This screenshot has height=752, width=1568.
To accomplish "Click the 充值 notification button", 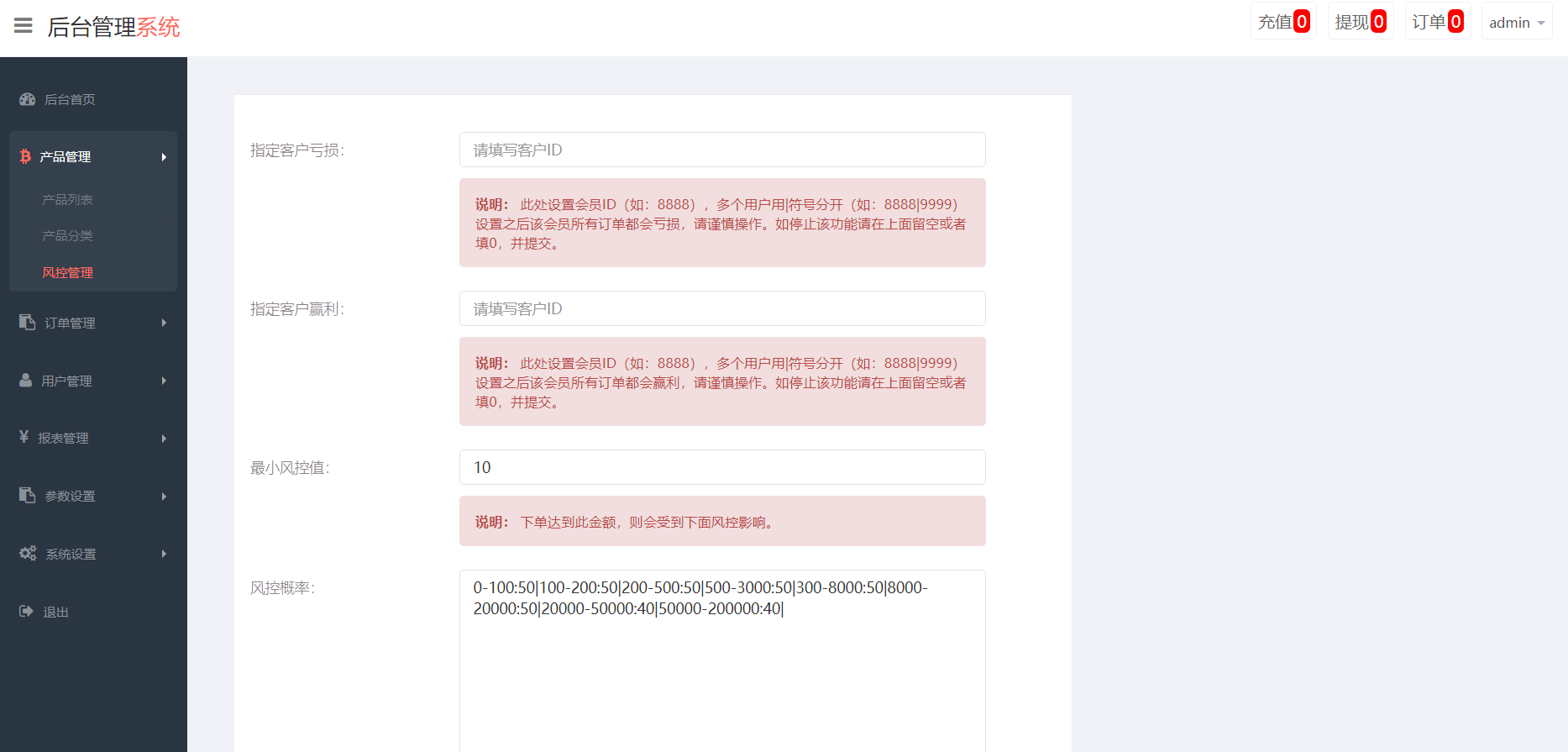I will pyautogui.click(x=1283, y=22).
